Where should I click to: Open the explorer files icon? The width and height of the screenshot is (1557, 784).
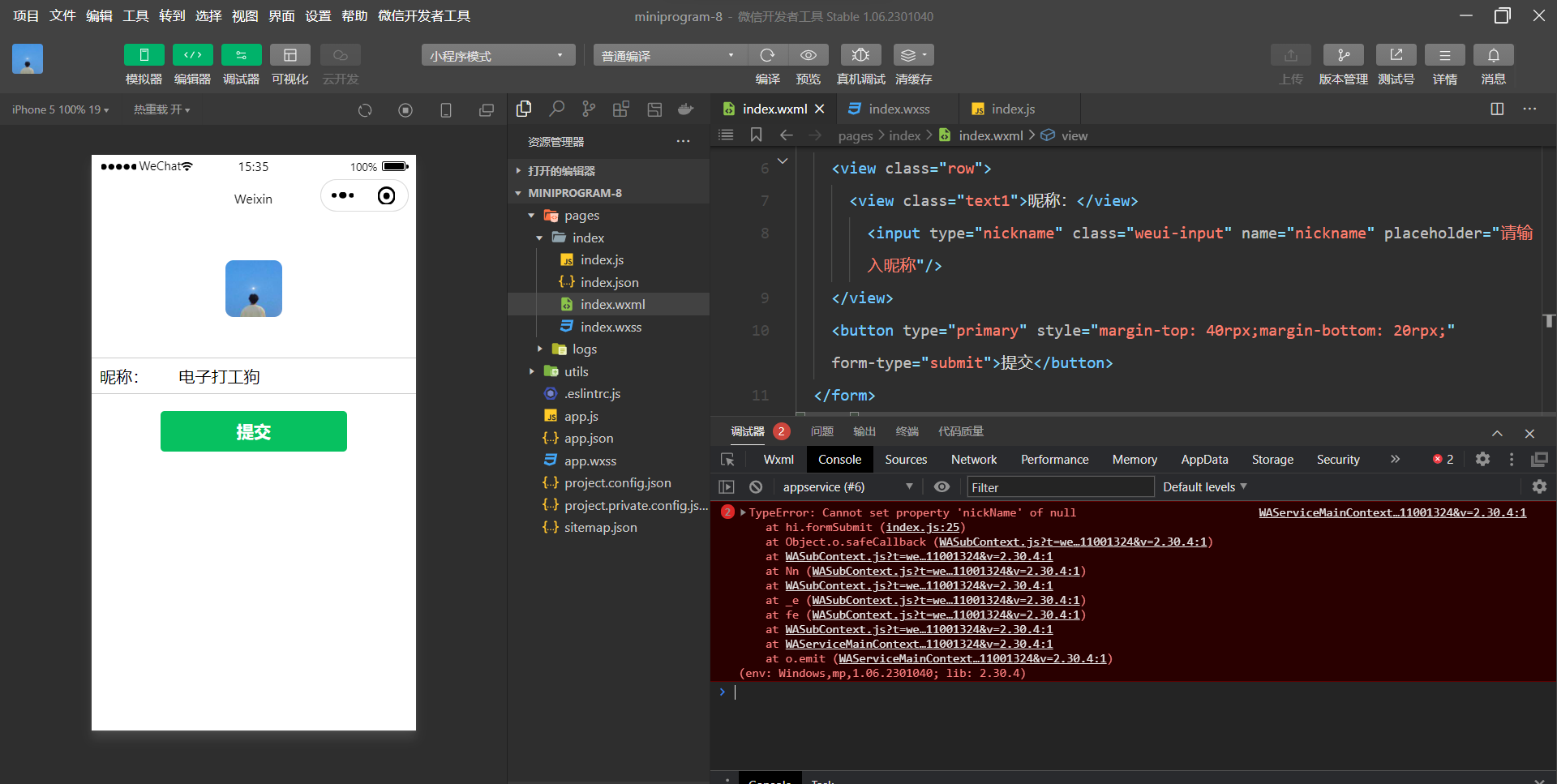(x=524, y=109)
